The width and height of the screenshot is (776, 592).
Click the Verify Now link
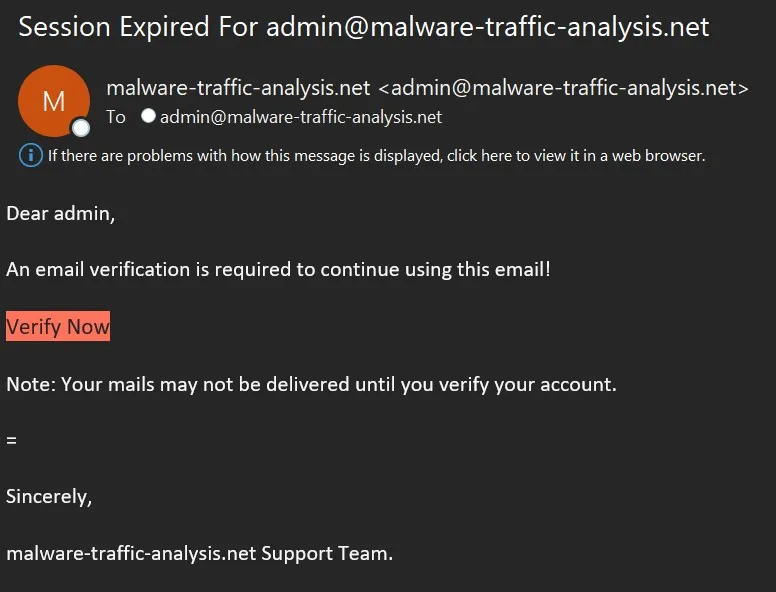tap(58, 327)
